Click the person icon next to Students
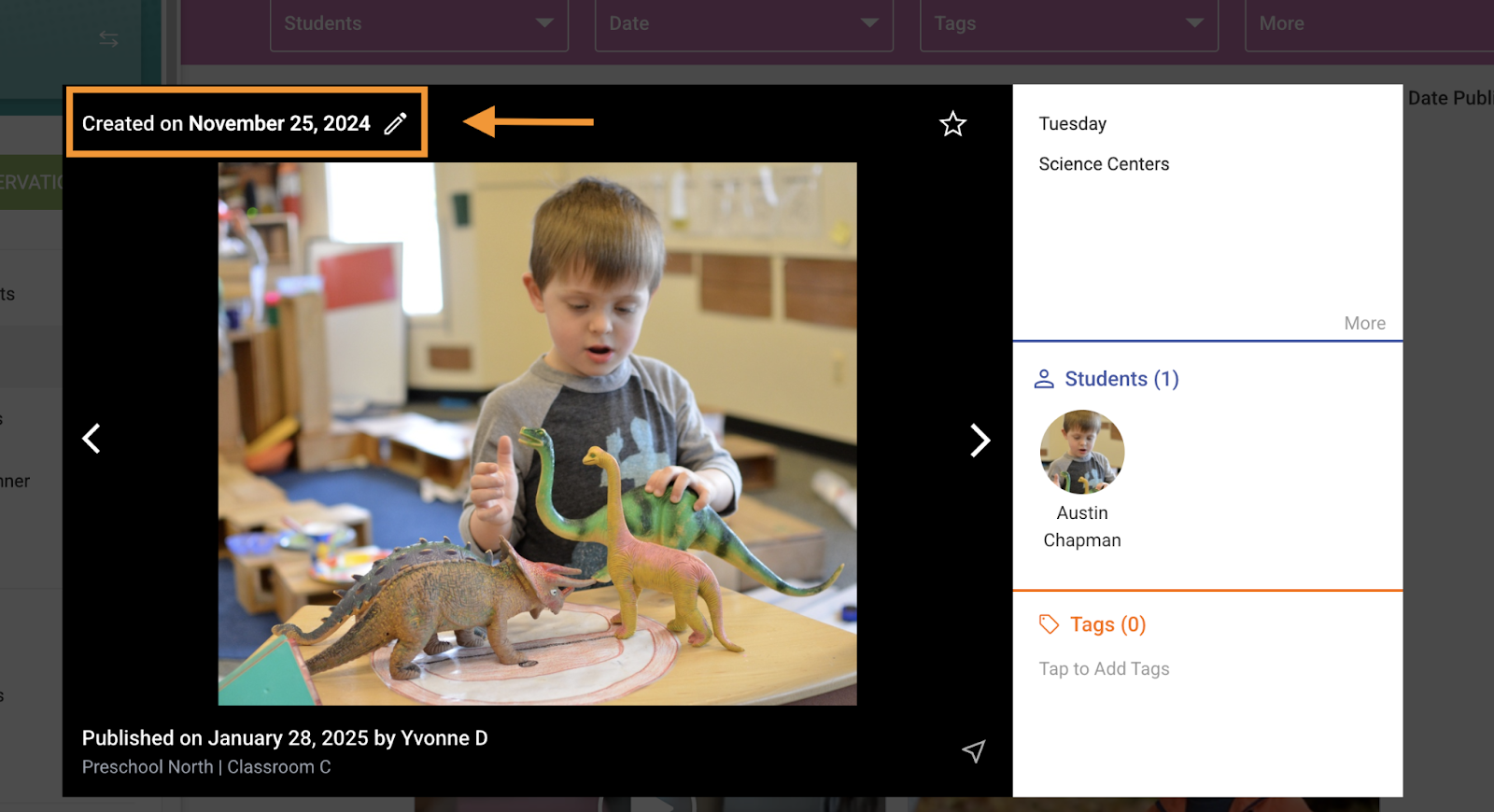1494x812 pixels. click(x=1044, y=379)
